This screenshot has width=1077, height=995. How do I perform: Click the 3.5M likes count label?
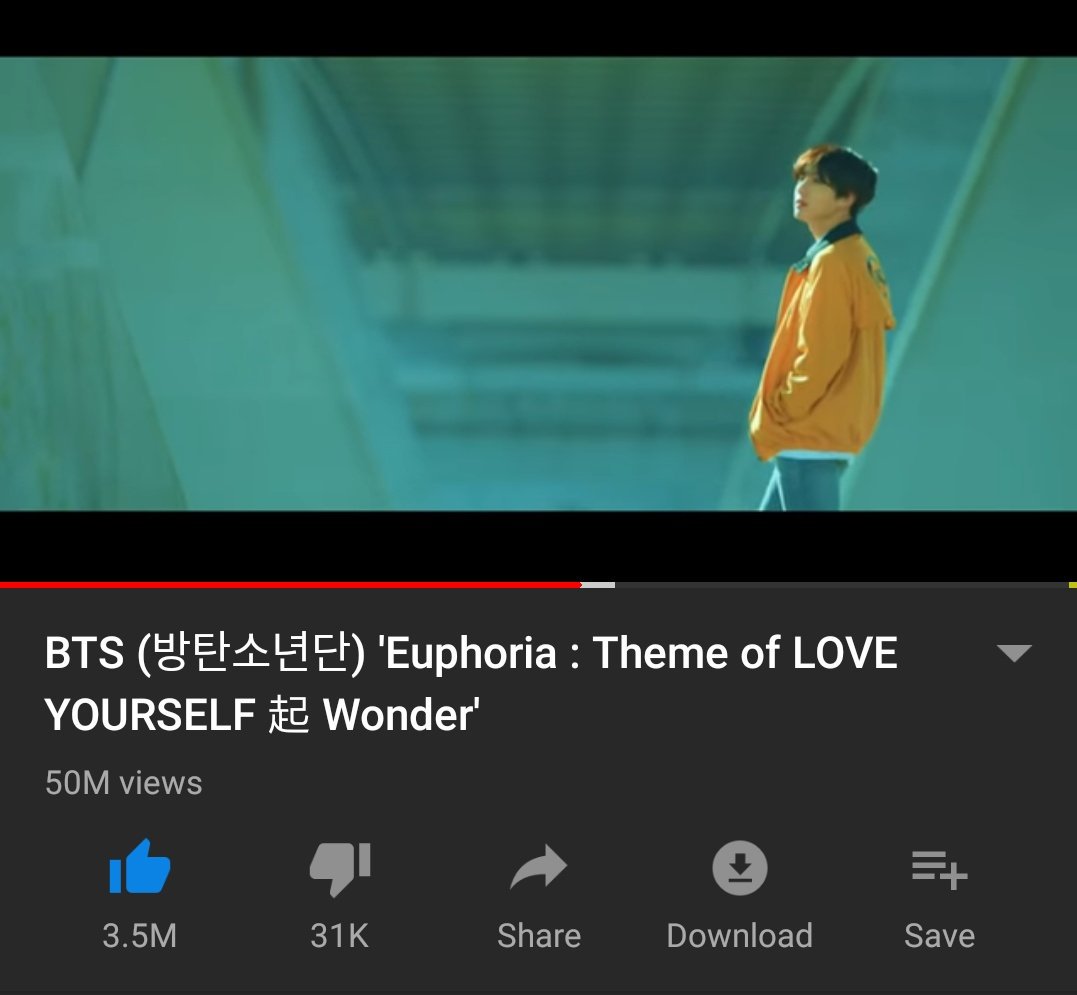coord(139,935)
